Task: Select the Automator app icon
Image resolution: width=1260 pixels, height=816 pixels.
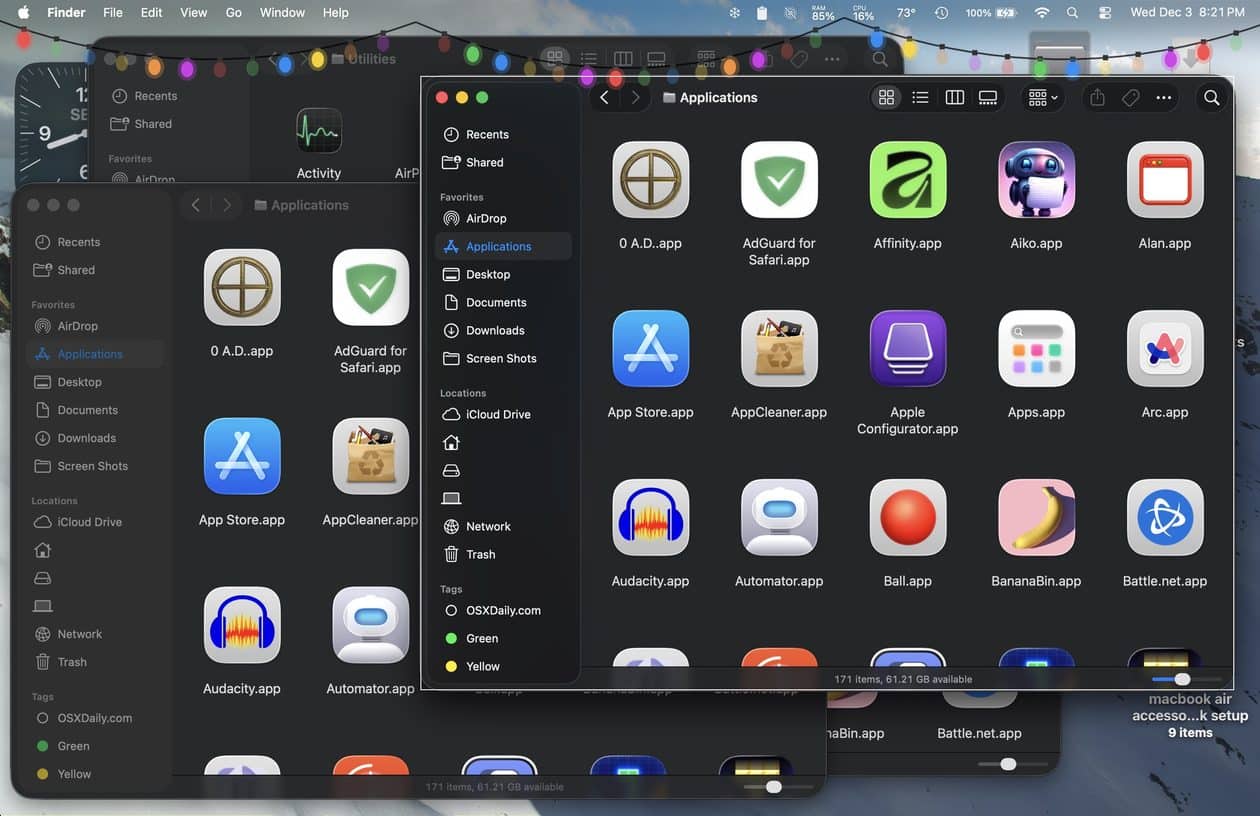Action: coord(778,517)
